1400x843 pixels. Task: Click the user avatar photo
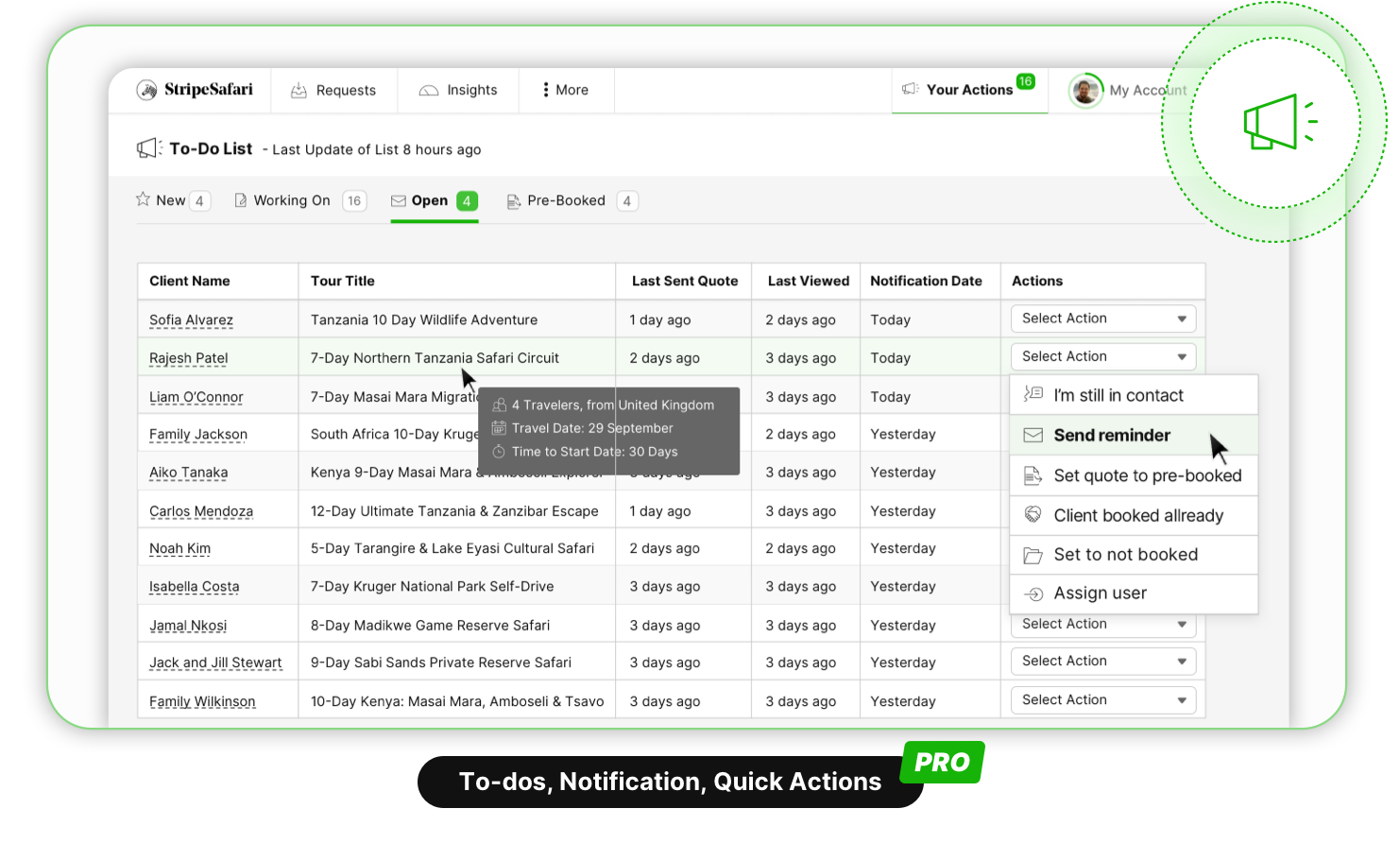[x=1085, y=91]
